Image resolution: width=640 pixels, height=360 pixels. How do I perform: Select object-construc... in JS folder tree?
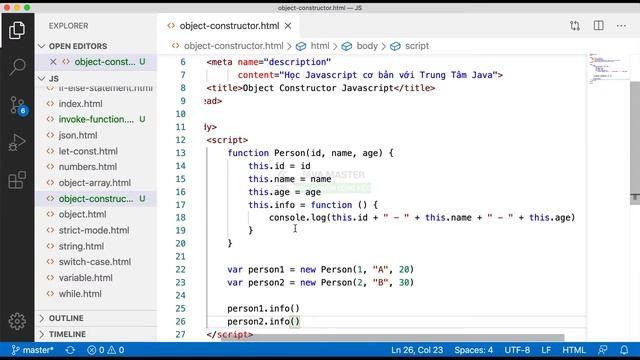click(x=96, y=199)
